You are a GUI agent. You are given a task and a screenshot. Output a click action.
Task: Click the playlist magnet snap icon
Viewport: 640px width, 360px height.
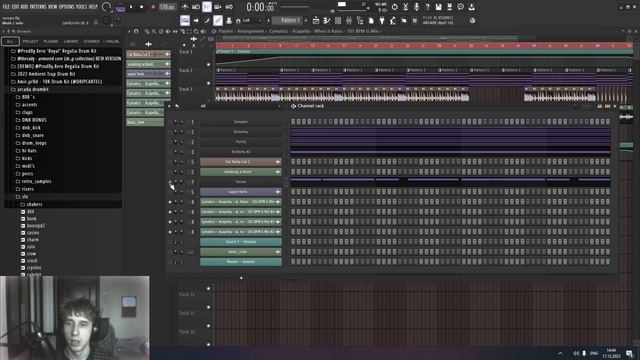(x=136, y=31)
